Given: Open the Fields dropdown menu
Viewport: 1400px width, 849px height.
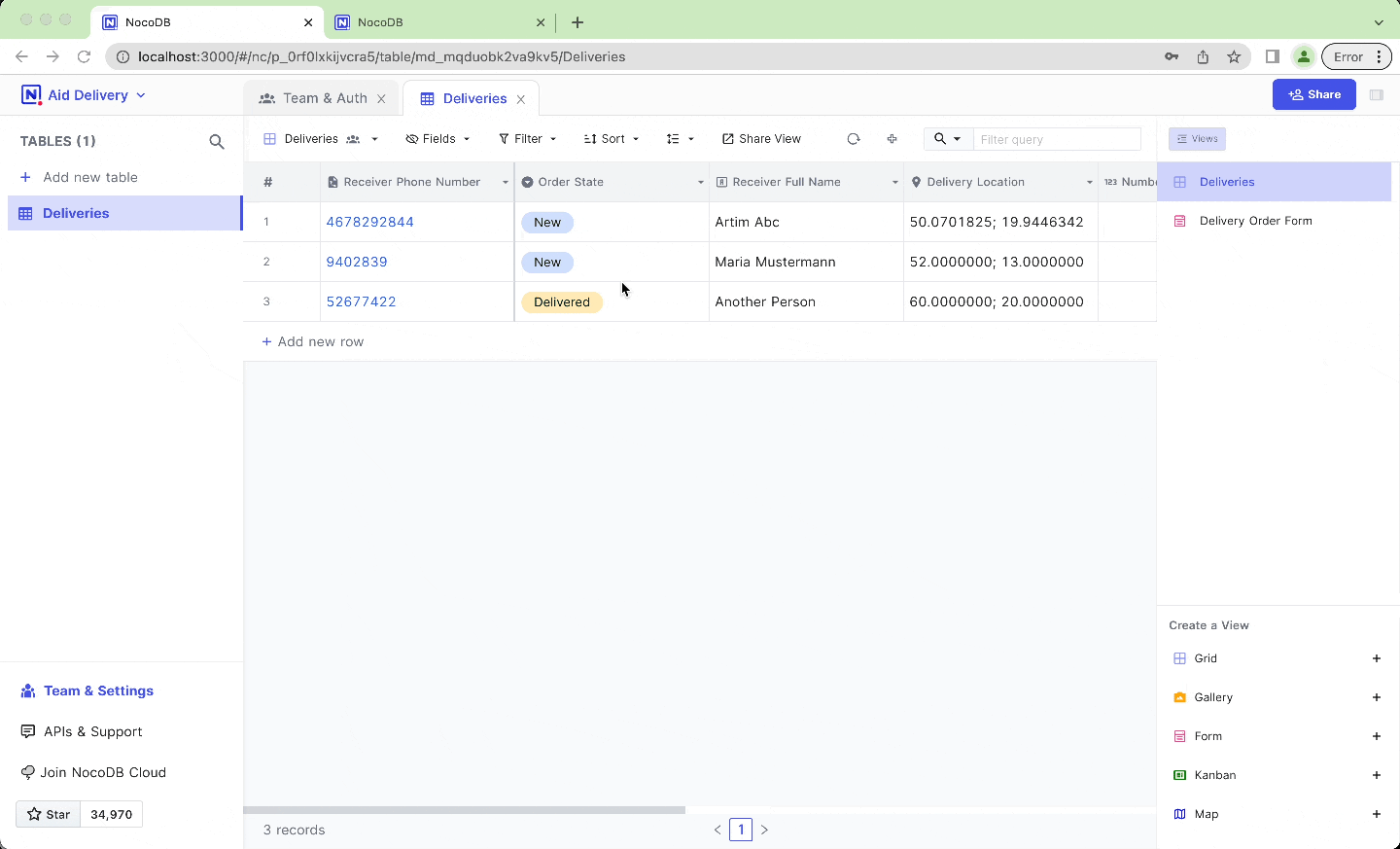Looking at the screenshot, I should coord(437,139).
